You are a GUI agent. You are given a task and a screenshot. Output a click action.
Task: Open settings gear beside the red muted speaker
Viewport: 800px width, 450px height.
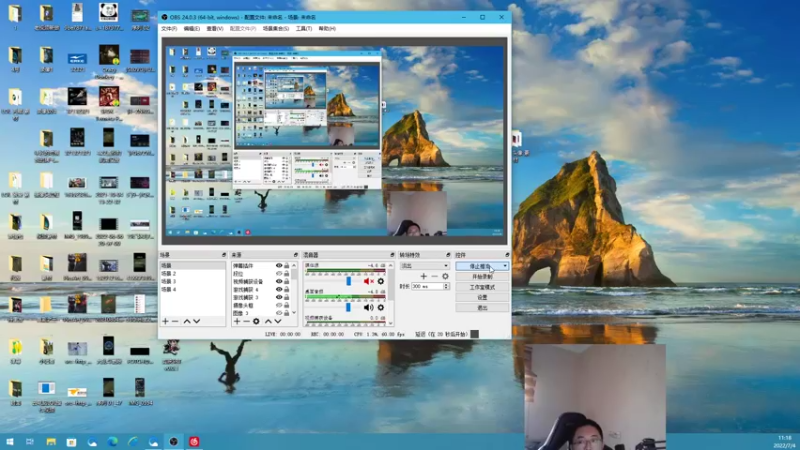(x=381, y=281)
